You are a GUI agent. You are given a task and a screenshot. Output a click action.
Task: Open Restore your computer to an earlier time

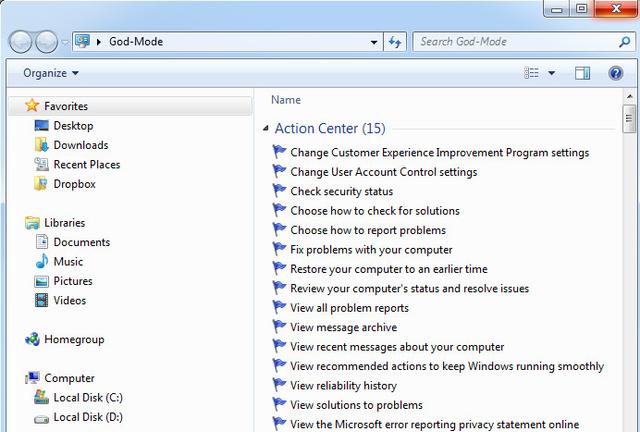tap(389, 269)
